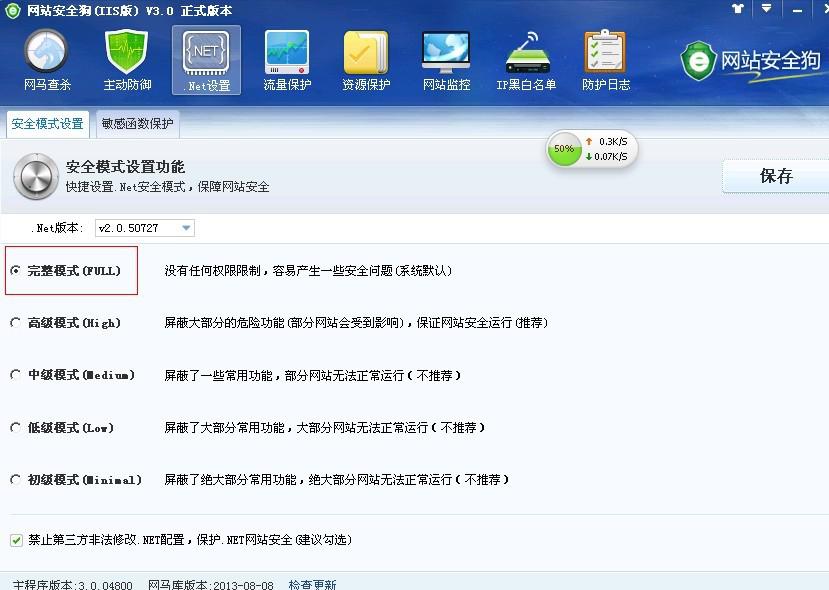Click the 检查更新 link
This screenshot has width=829, height=590.
tap(312, 585)
